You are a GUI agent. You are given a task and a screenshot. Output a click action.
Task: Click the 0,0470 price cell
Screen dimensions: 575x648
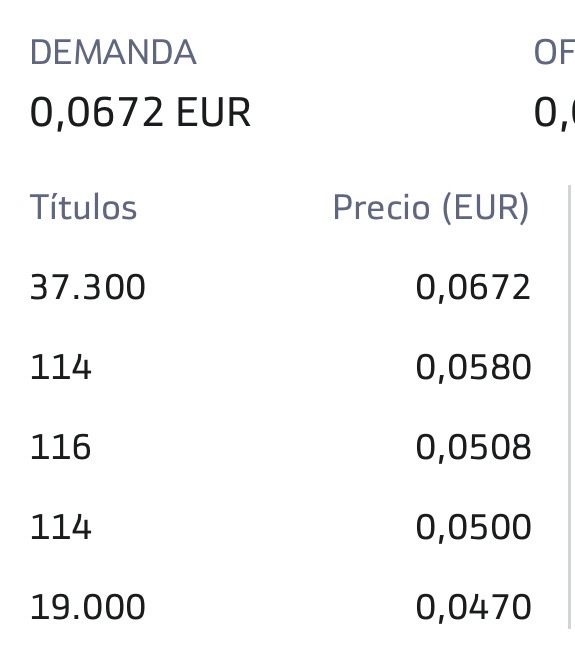click(473, 608)
